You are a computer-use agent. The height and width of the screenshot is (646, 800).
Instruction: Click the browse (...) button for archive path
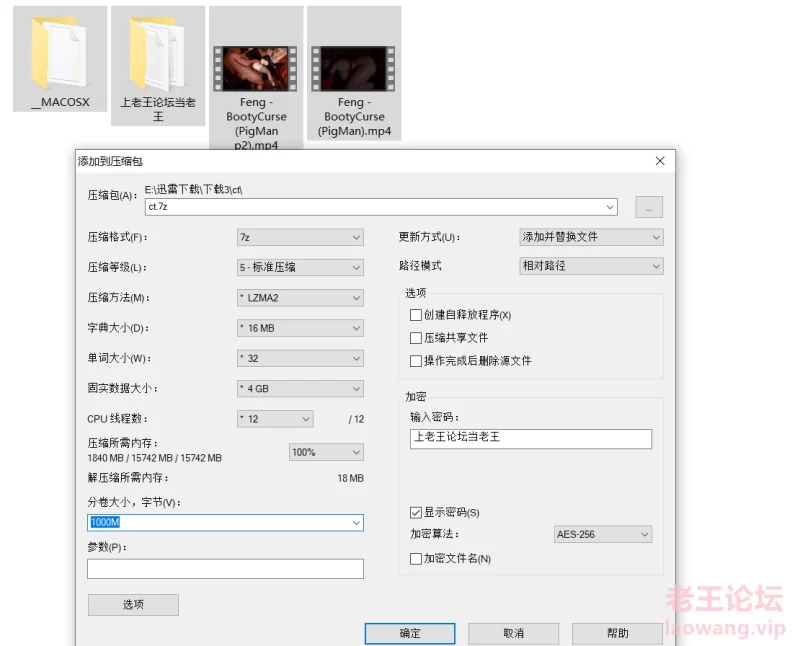649,207
